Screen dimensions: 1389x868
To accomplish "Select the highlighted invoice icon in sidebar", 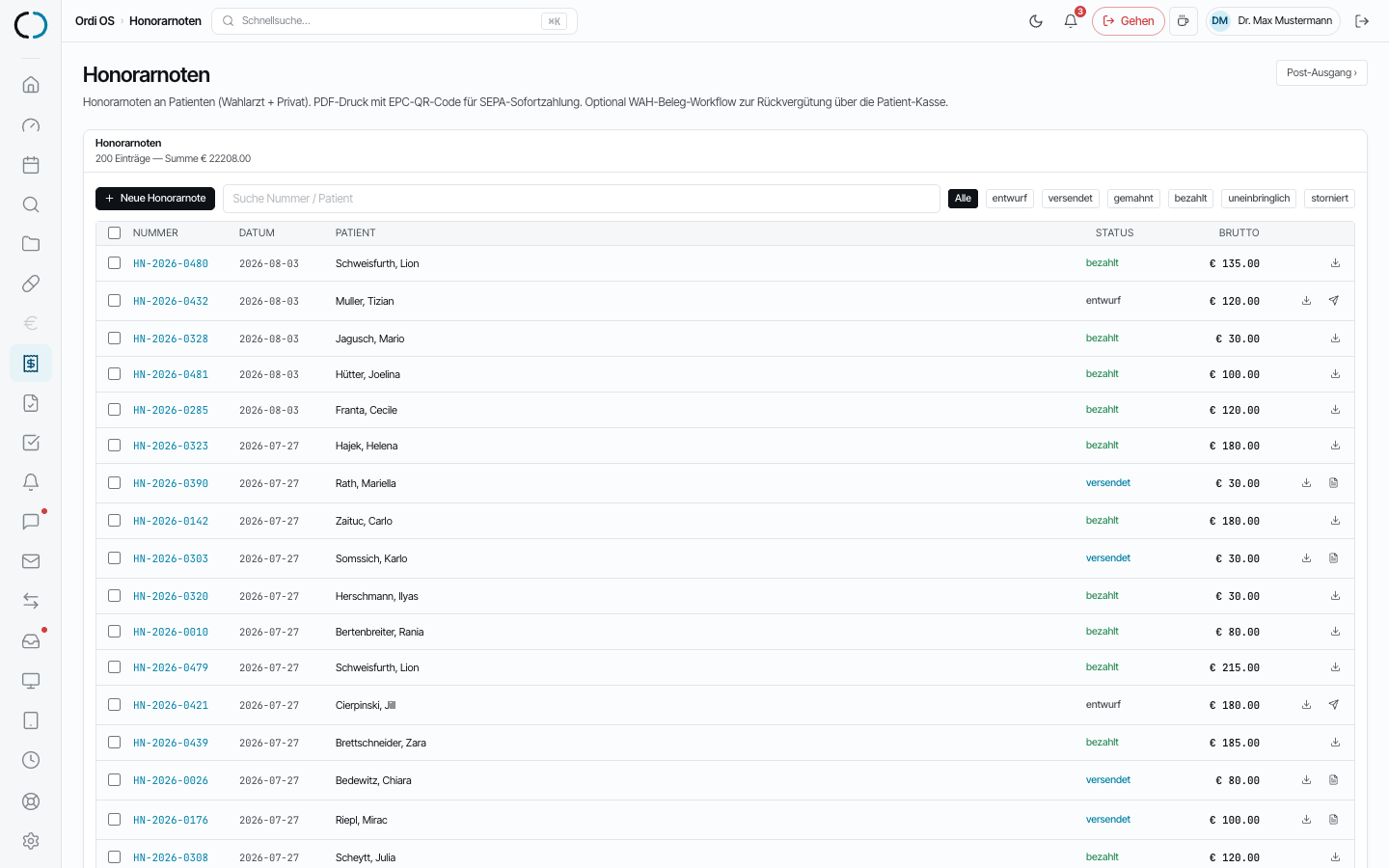I will (x=31, y=364).
